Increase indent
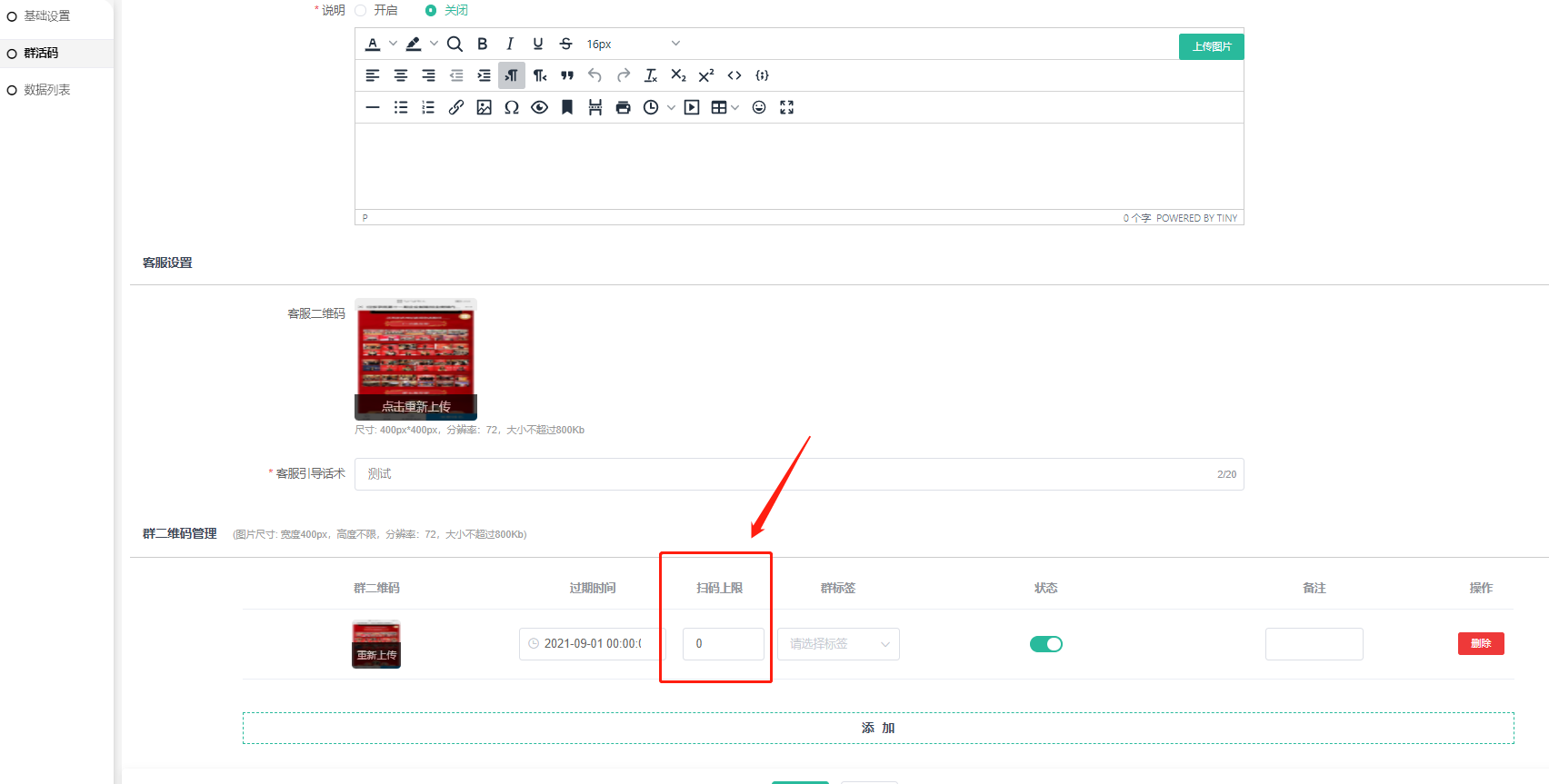The height and width of the screenshot is (784, 1549). (x=484, y=75)
